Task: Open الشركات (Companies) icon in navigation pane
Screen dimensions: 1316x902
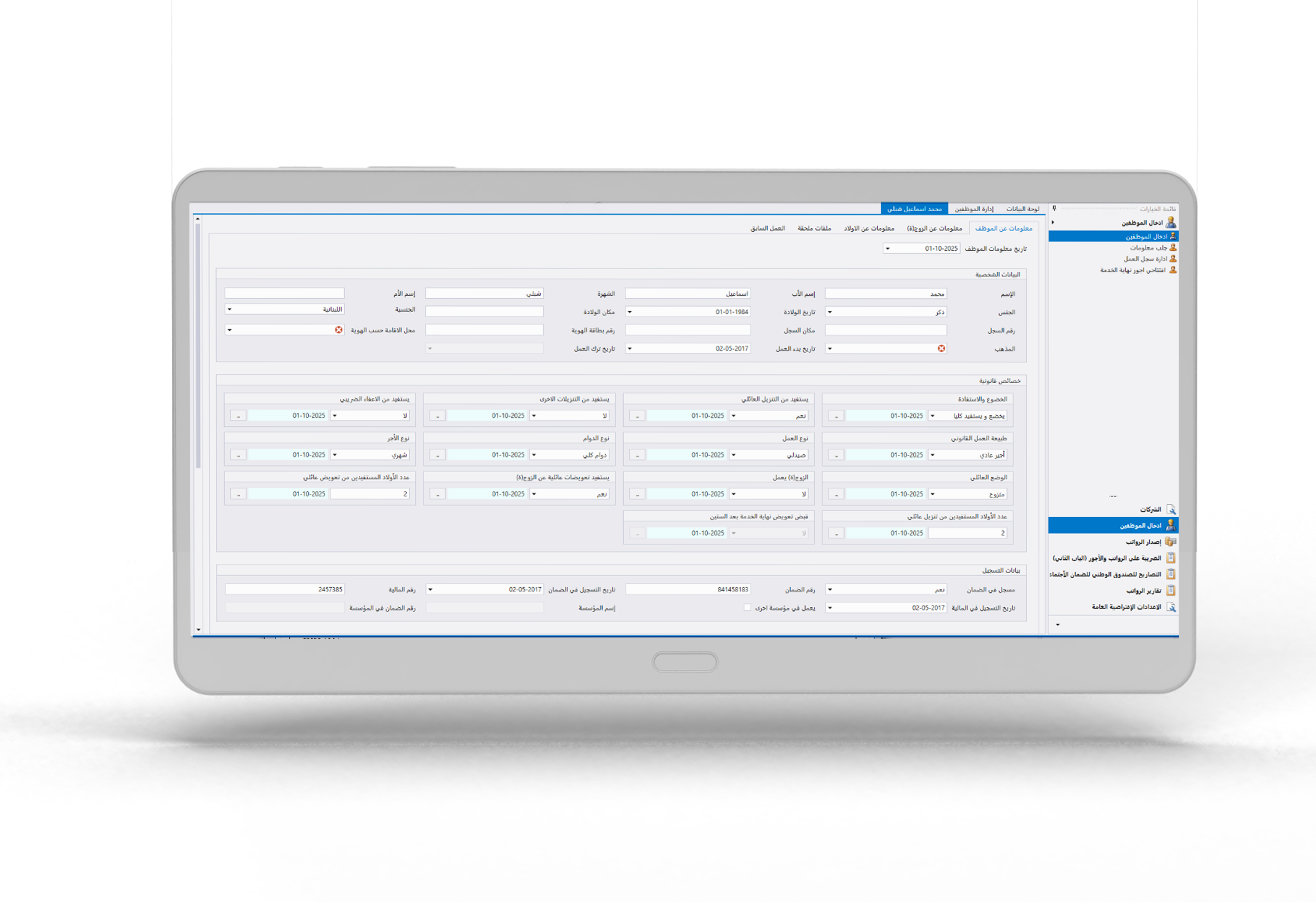Action: [1171, 509]
